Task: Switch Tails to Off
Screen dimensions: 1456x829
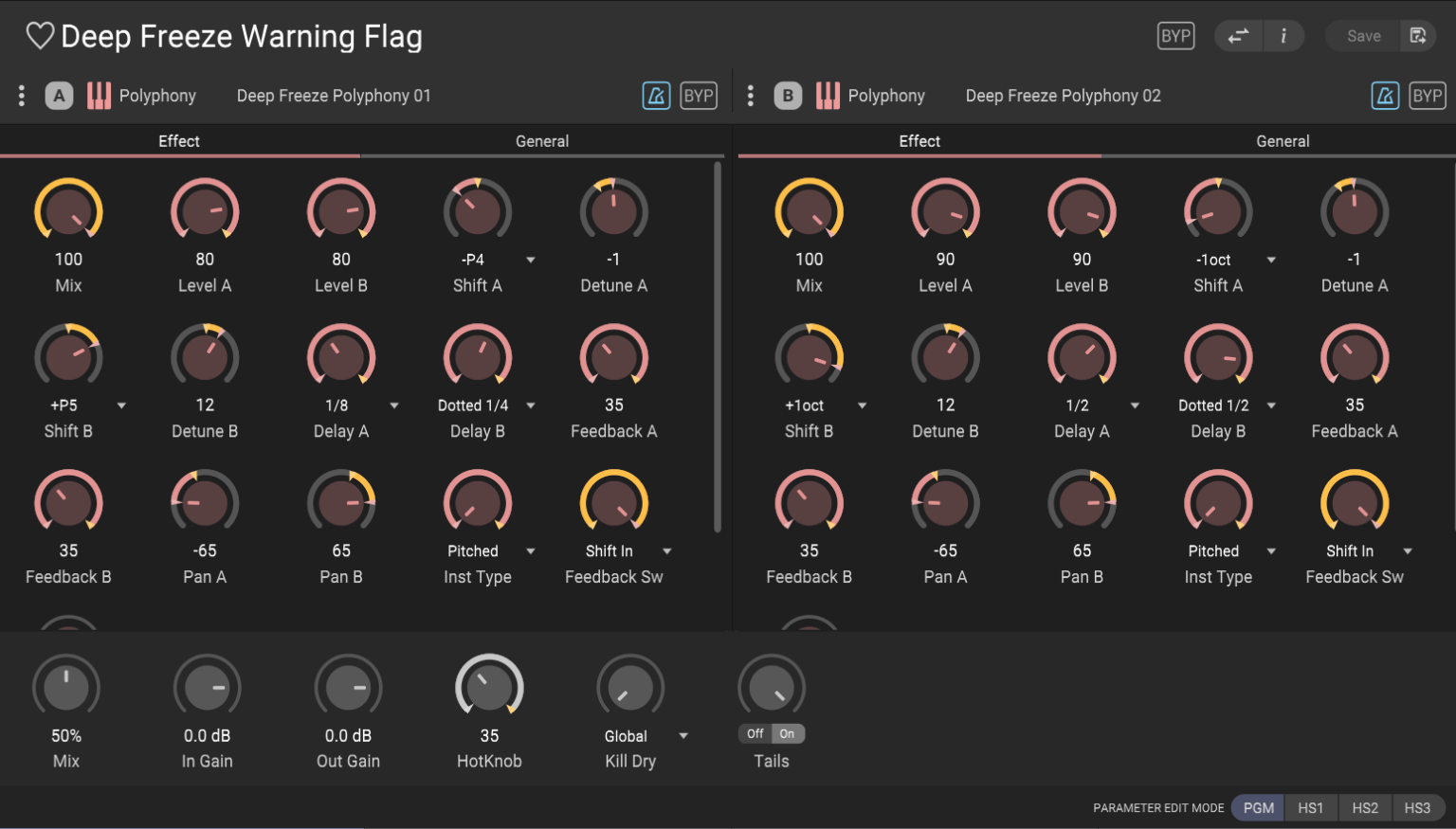Action: (755, 733)
